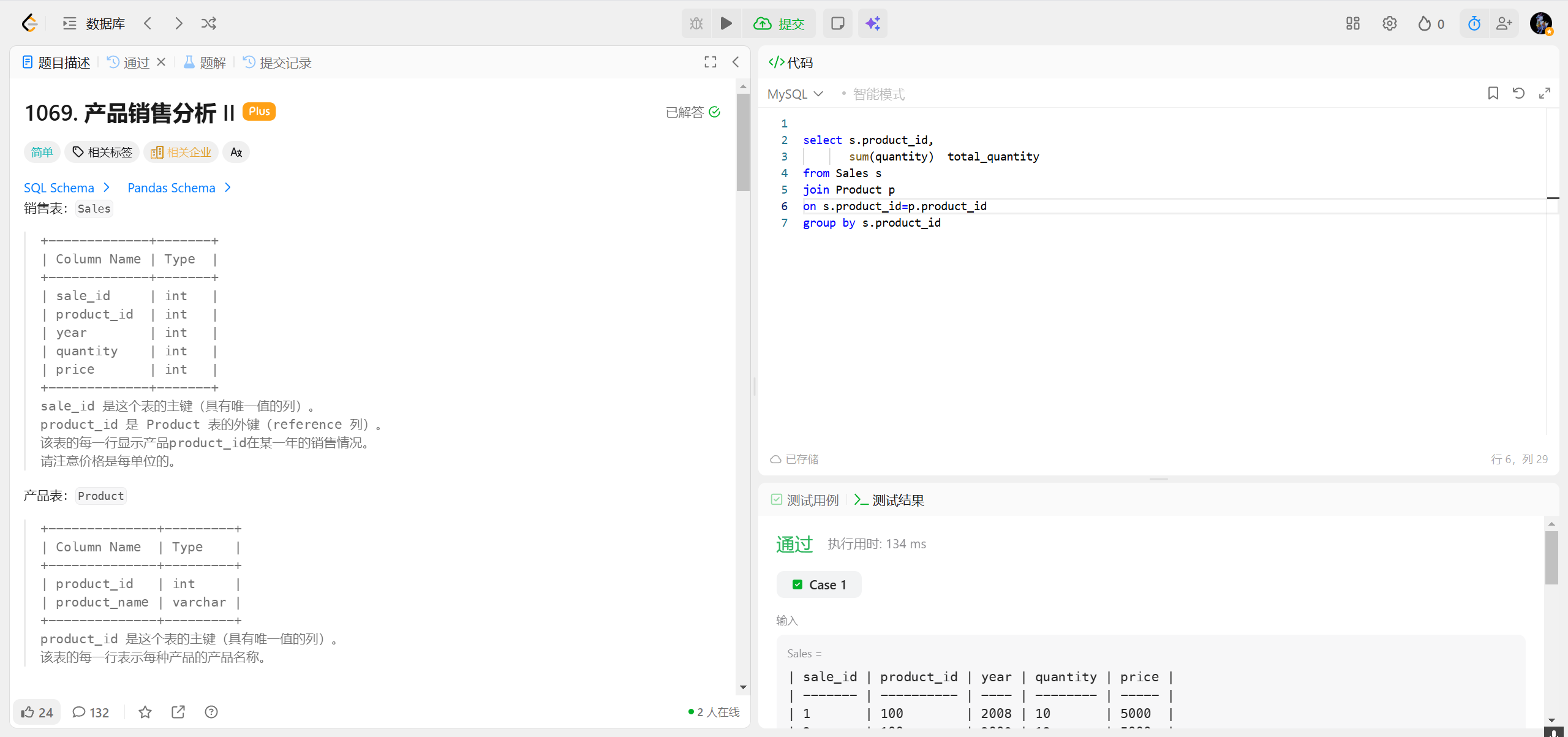Toggle the Case 1 test checkbox
The width and height of the screenshot is (1568, 737).
[x=797, y=584]
